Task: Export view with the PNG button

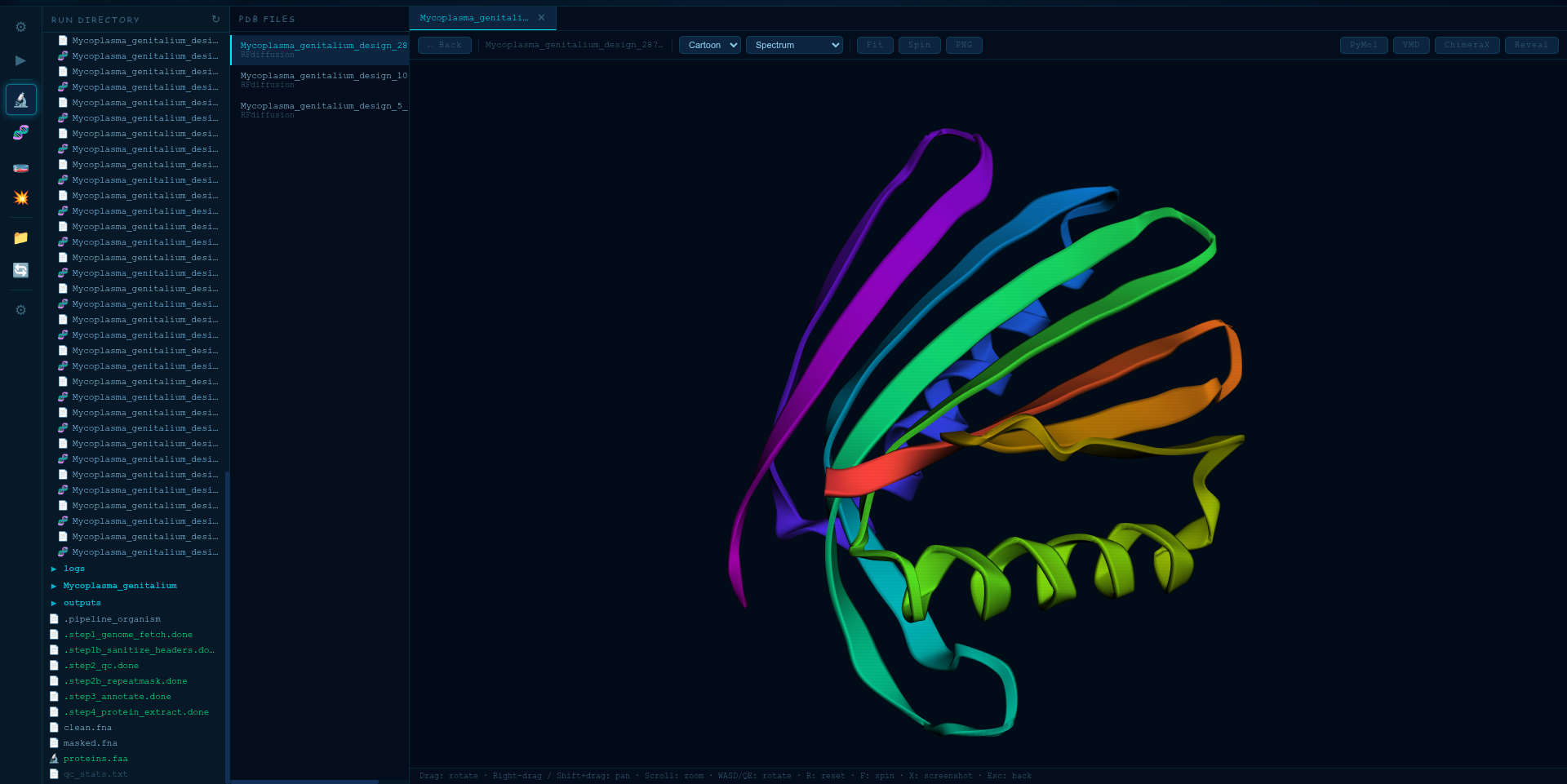Action: [964, 45]
